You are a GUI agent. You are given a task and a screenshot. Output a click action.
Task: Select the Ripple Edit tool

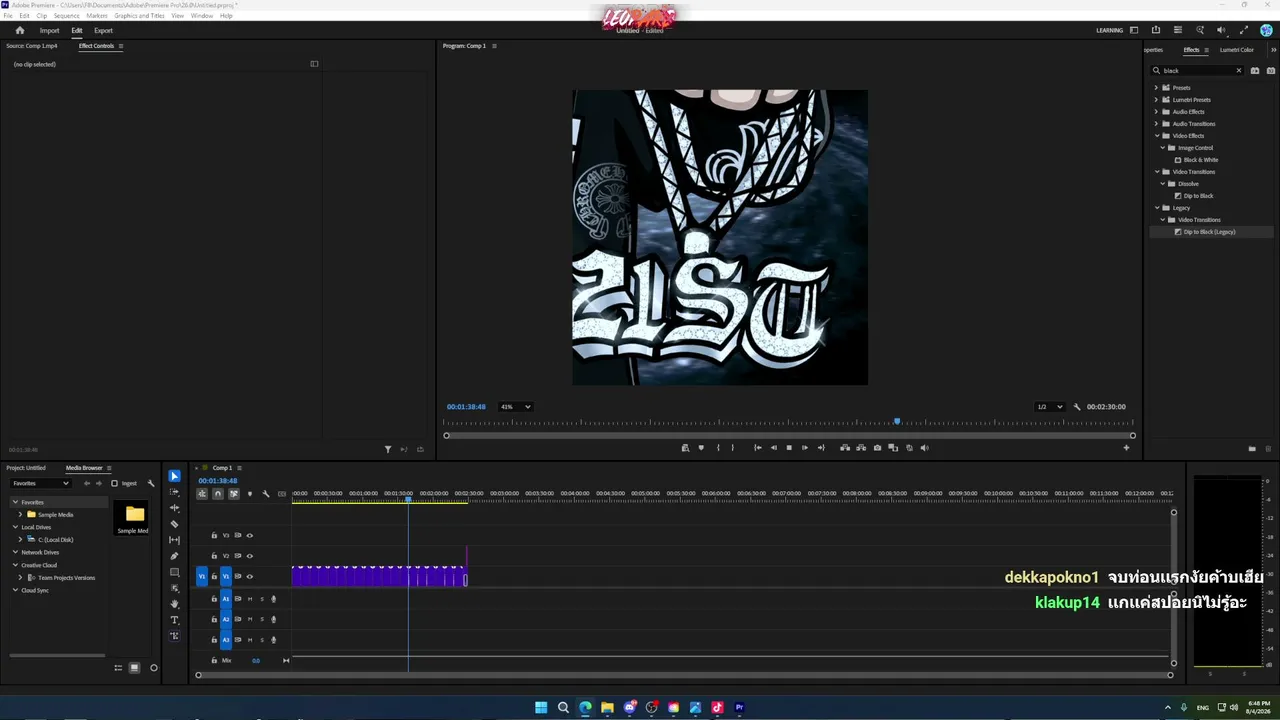point(174,508)
